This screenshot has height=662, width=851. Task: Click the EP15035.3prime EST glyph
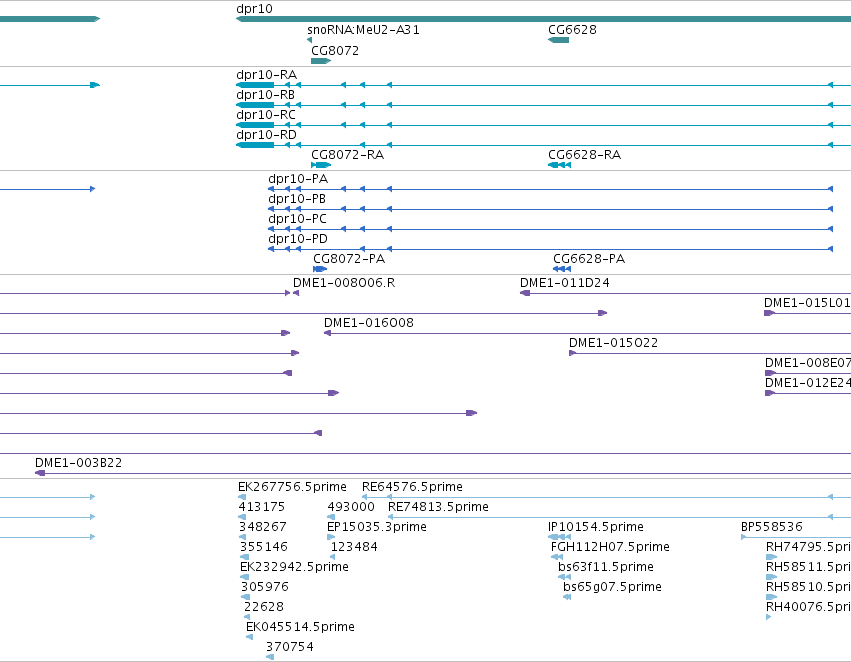click(x=331, y=537)
